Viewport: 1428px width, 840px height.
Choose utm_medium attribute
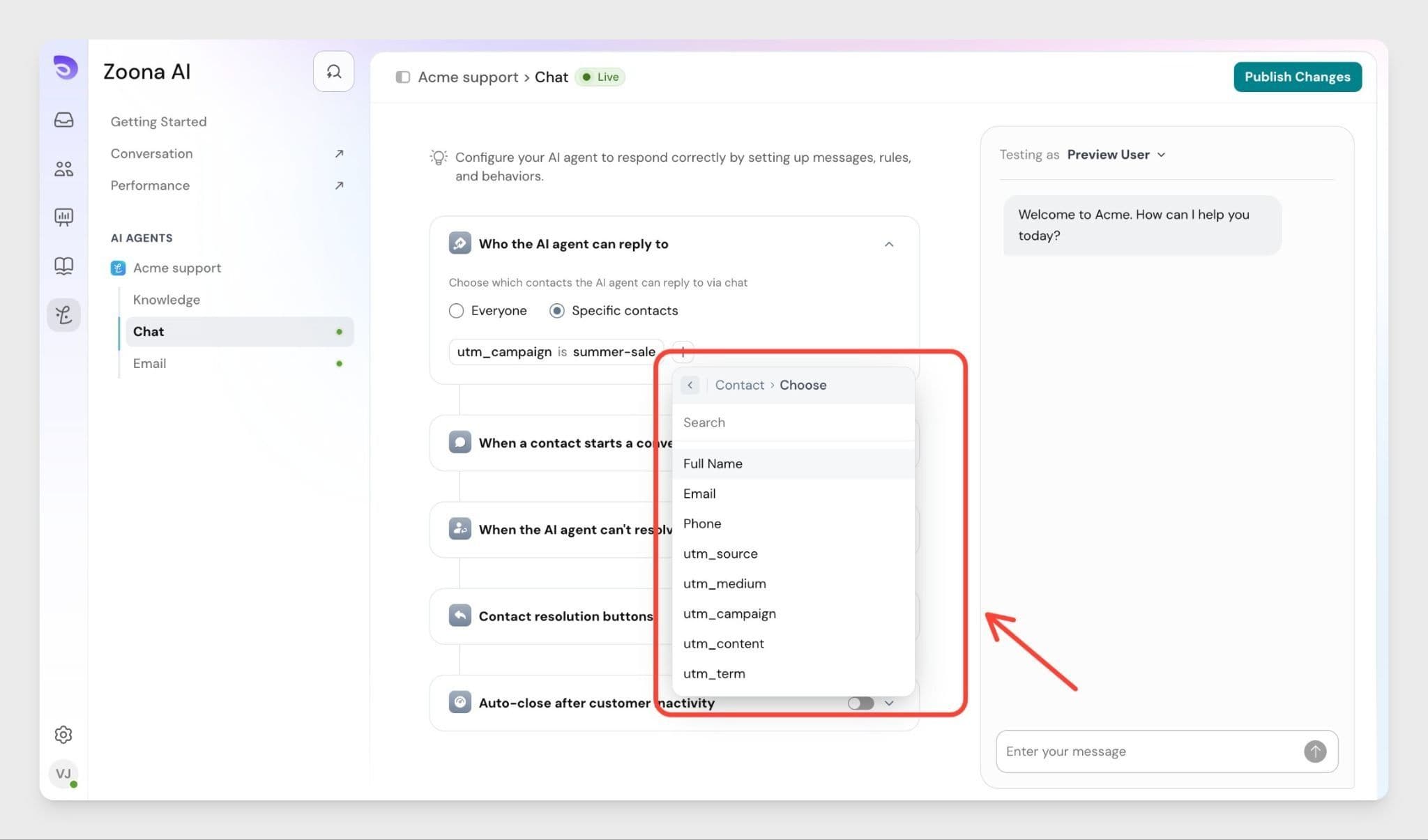pos(793,583)
